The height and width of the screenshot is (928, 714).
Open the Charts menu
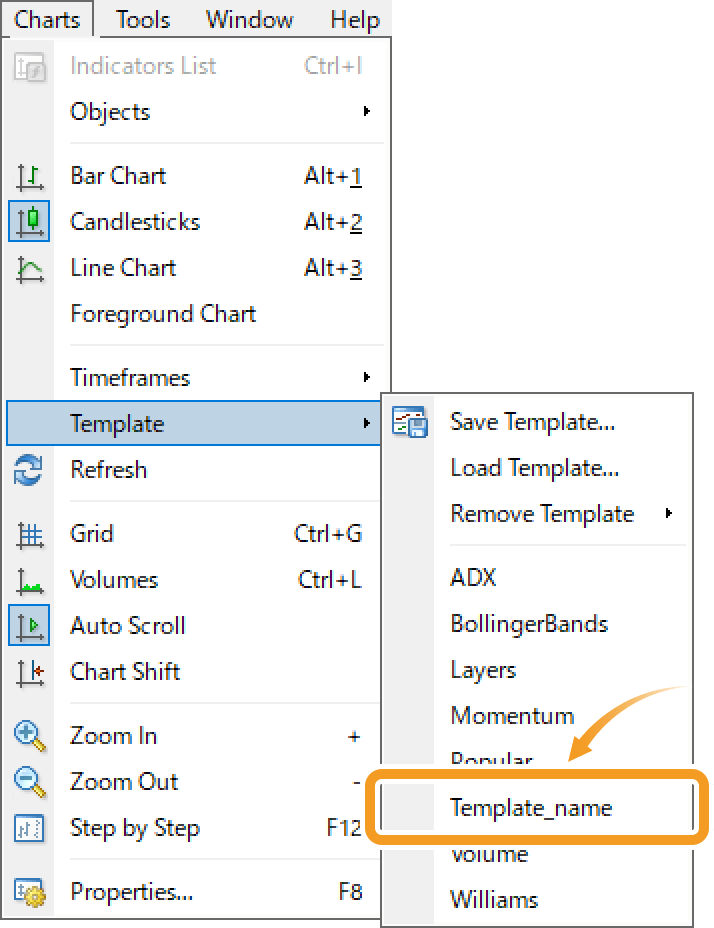(x=47, y=20)
